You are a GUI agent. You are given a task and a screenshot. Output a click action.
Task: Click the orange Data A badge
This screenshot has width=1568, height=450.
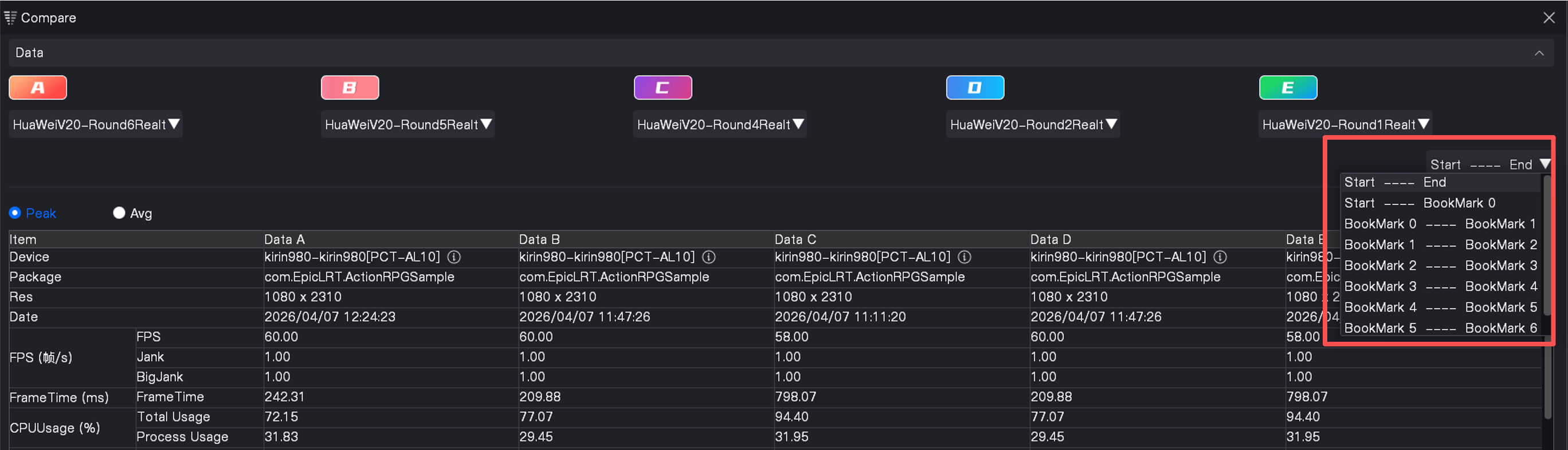38,88
